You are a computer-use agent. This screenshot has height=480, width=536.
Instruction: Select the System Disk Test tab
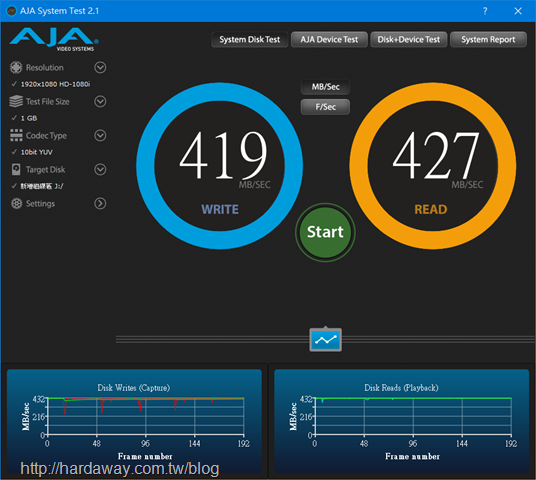point(250,40)
